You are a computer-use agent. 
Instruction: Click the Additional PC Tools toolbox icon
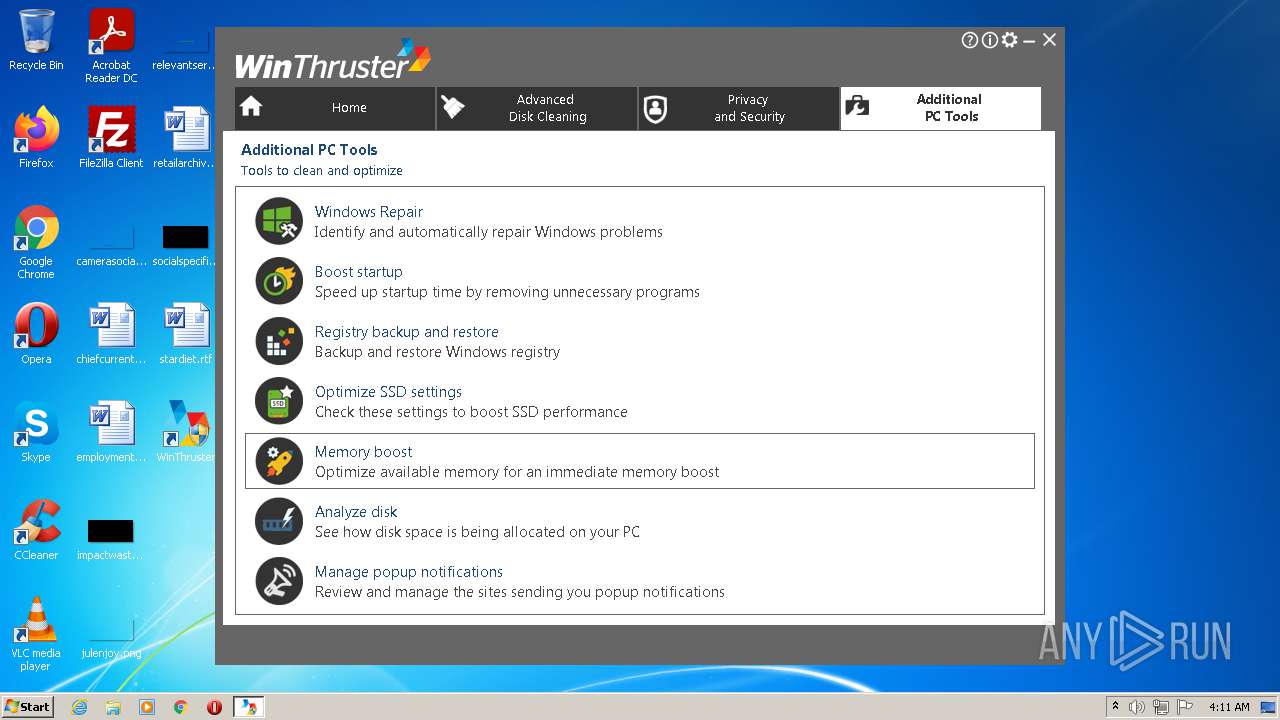pos(857,107)
